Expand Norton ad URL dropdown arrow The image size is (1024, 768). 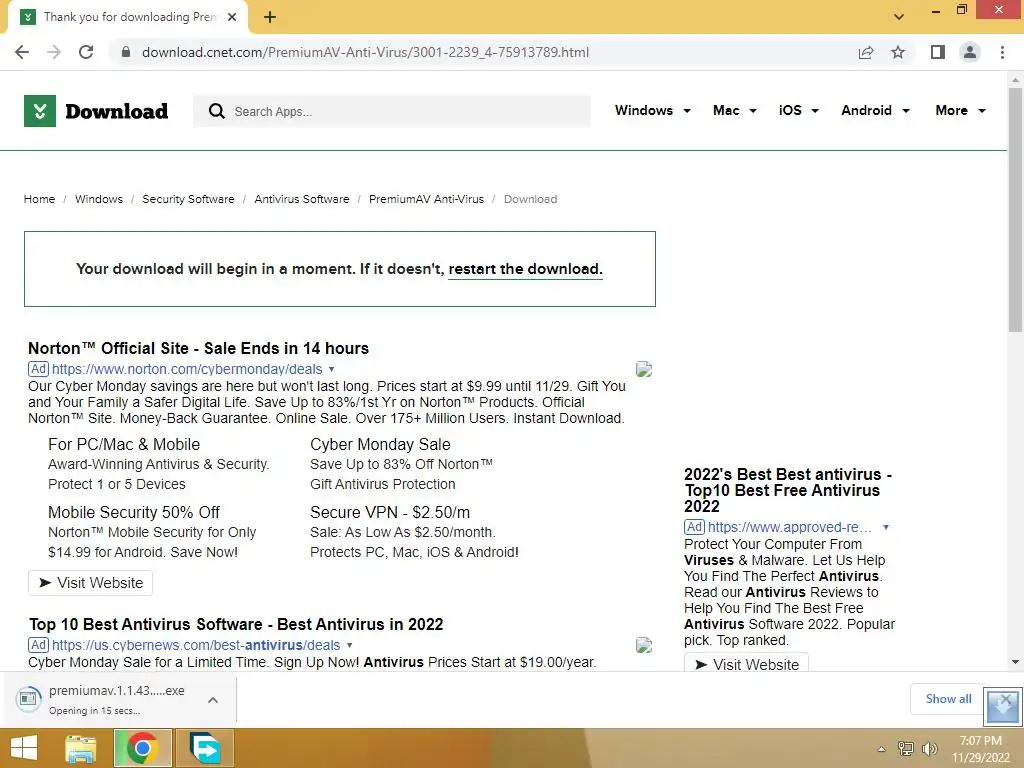tap(332, 369)
